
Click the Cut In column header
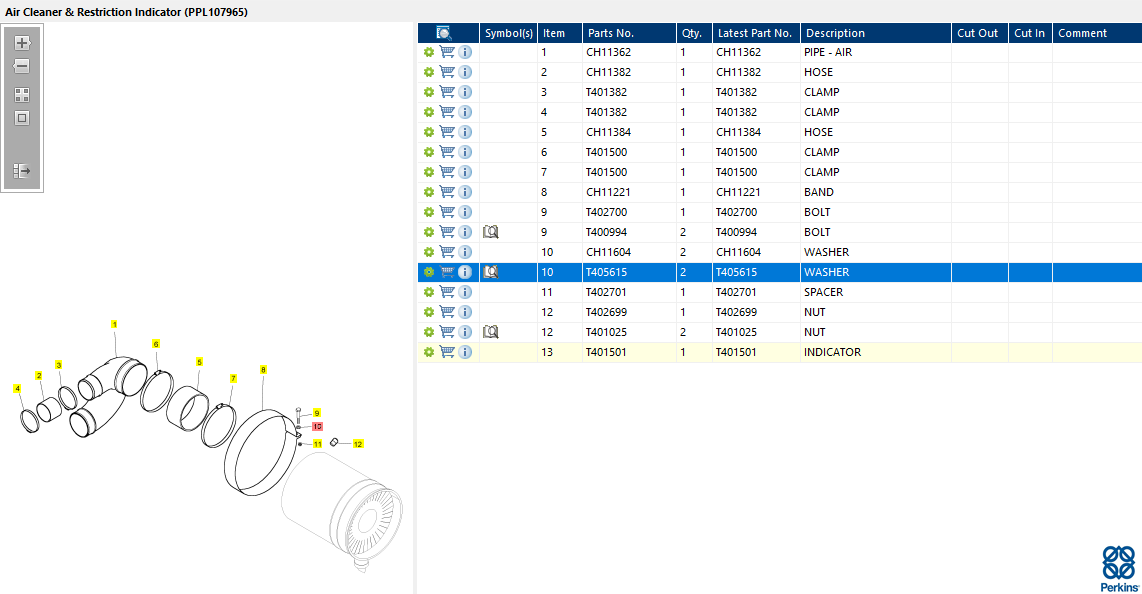coord(1030,33)
